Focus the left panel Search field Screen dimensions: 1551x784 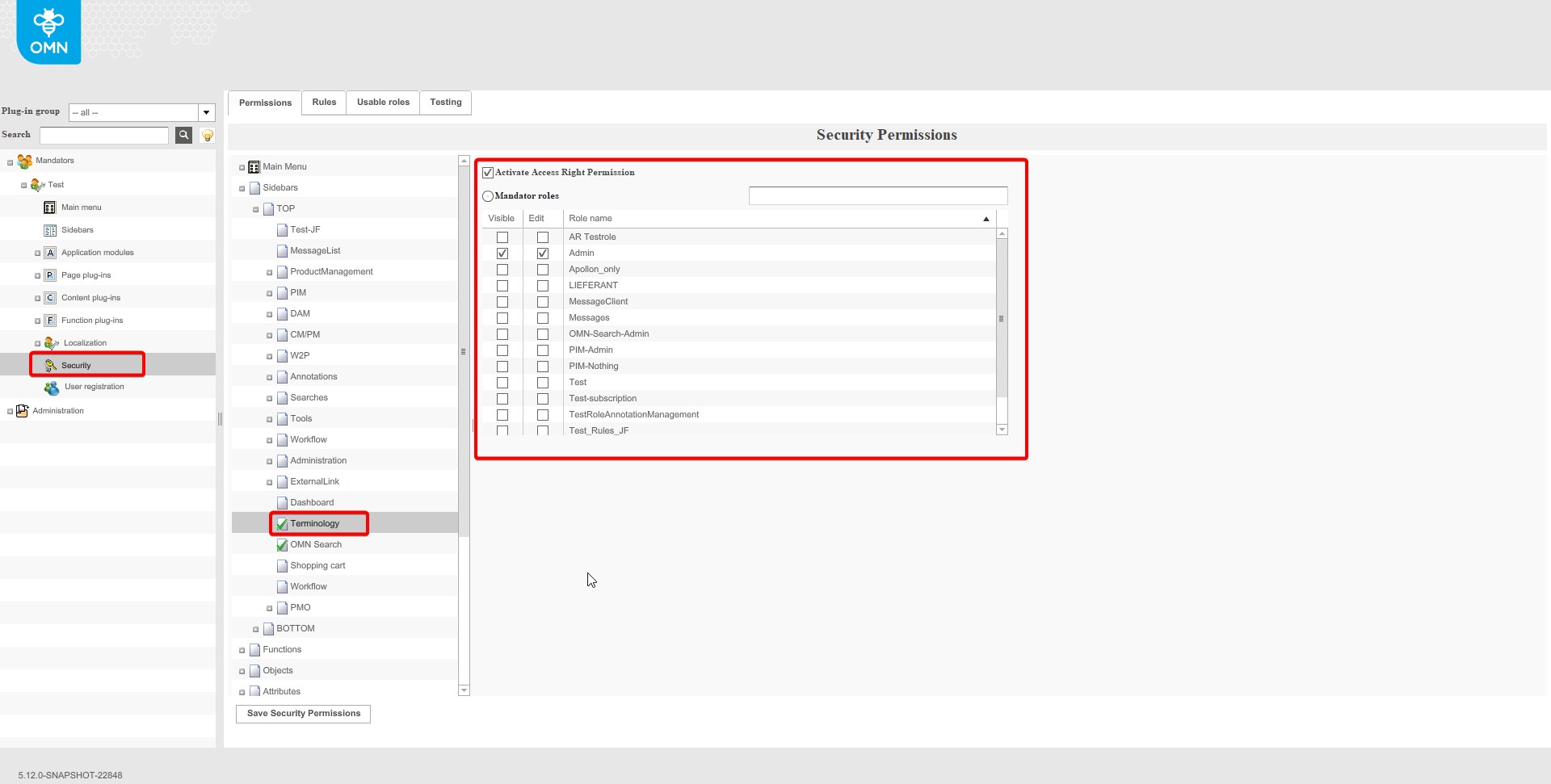click(104, 135)
